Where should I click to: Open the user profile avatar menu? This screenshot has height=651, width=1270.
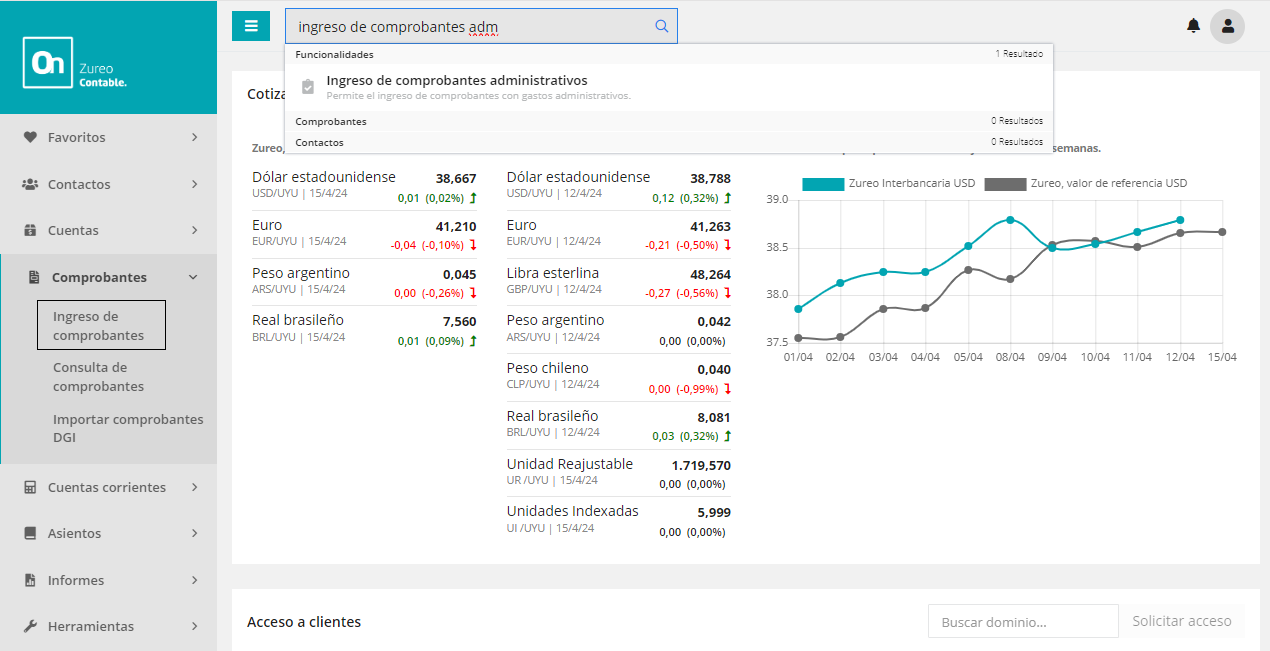click(1227, 26)
